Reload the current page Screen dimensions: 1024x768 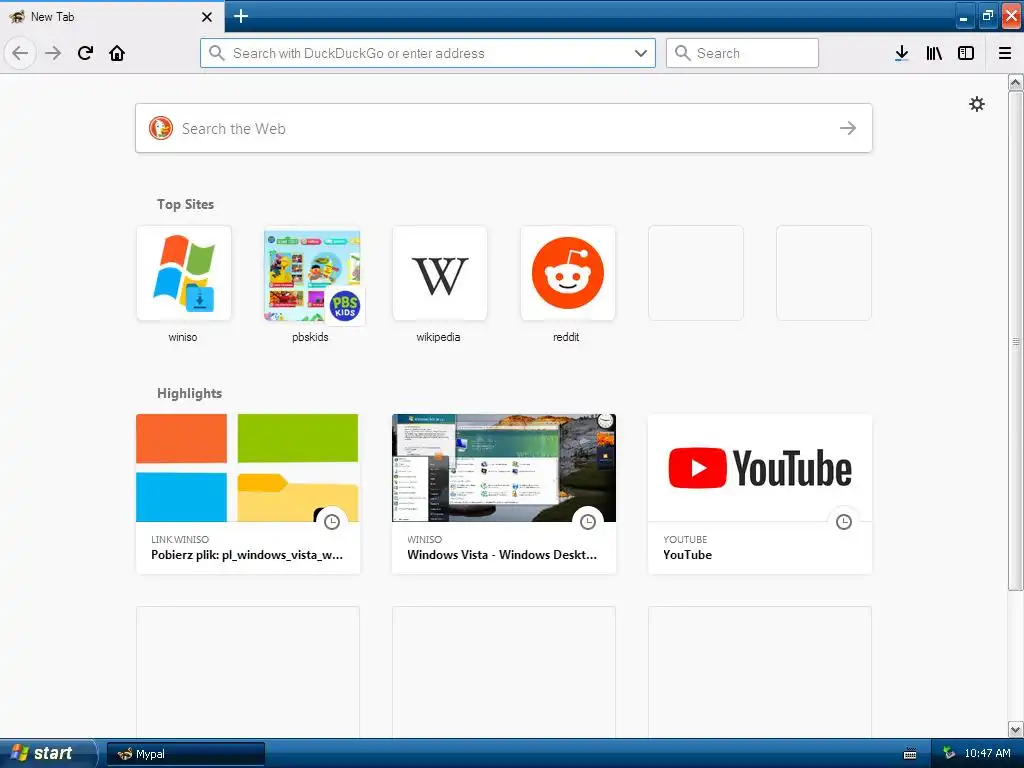(x=85, y=53)
